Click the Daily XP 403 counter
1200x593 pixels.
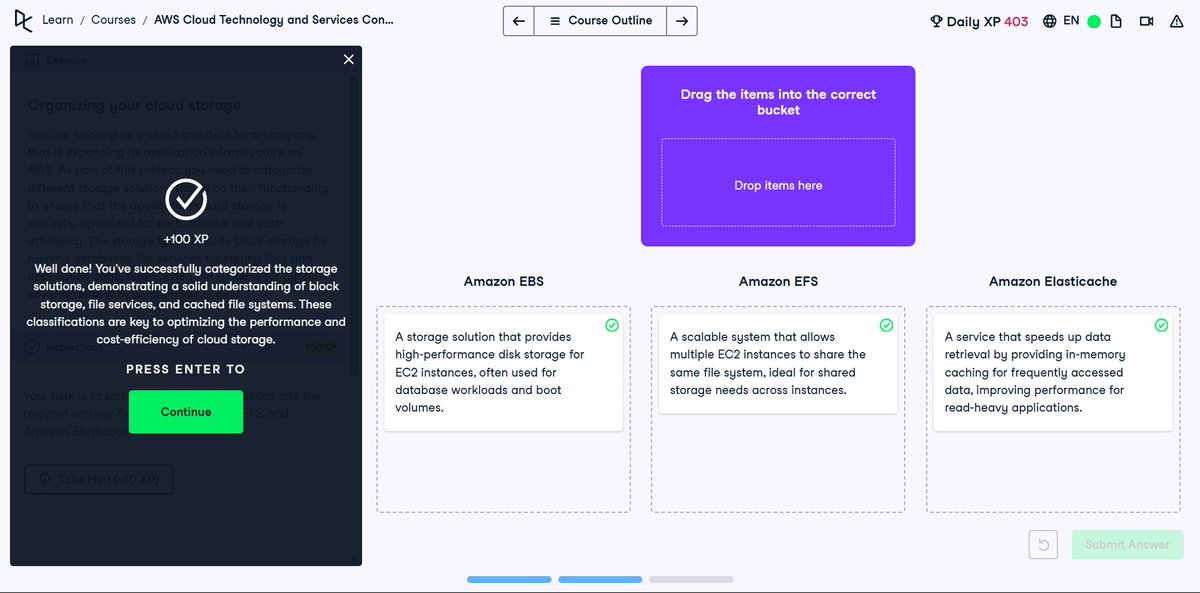[979, 21]
